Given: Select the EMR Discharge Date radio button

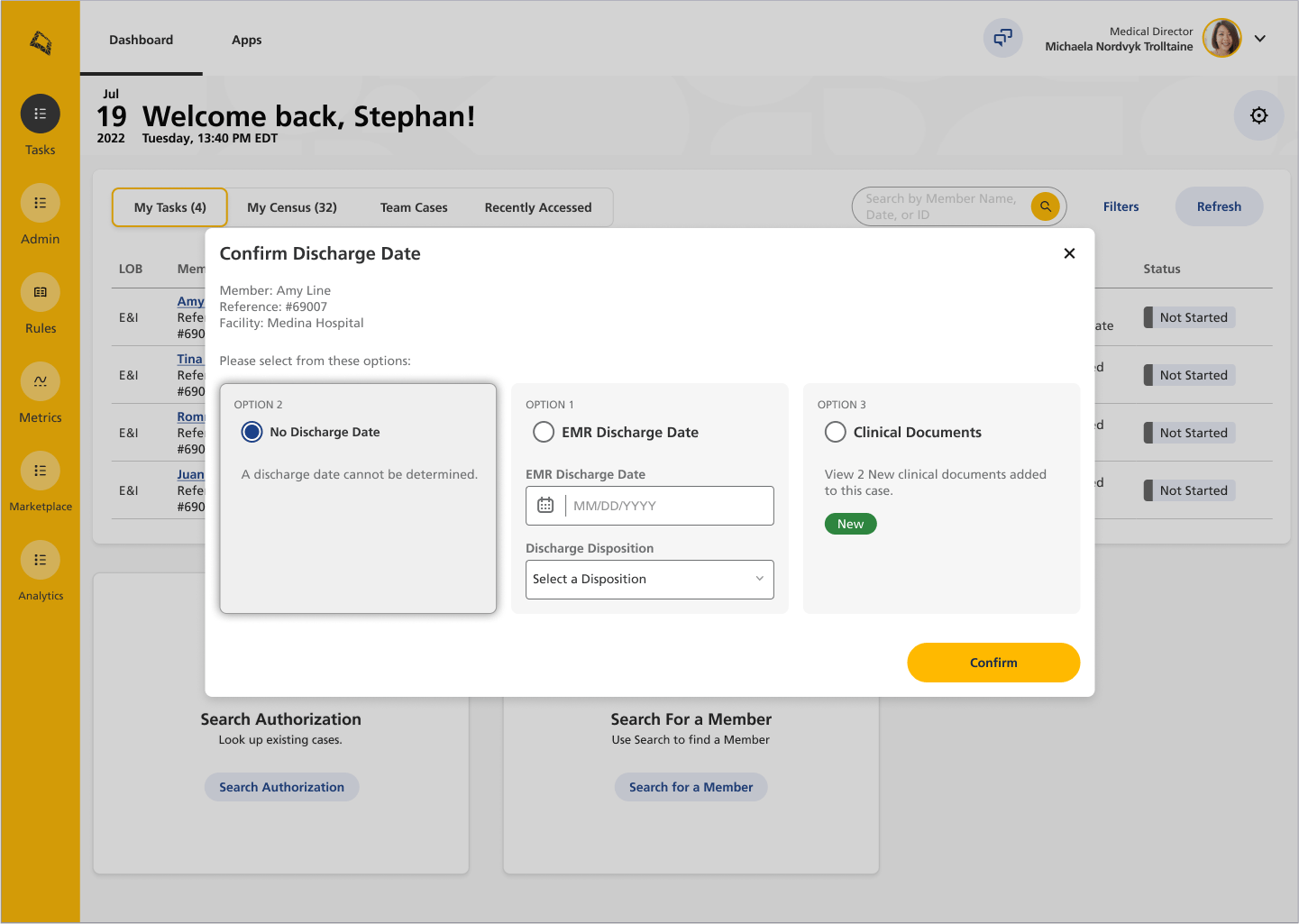Looking at the screenshot, I should click(544, 433).
